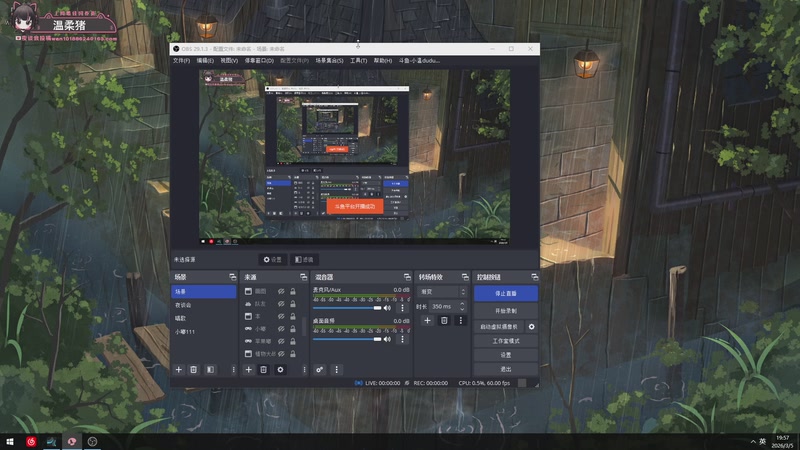The image size is (800, 450).
Task: Click the blue 停止直播 button
Action: [506, 293]
